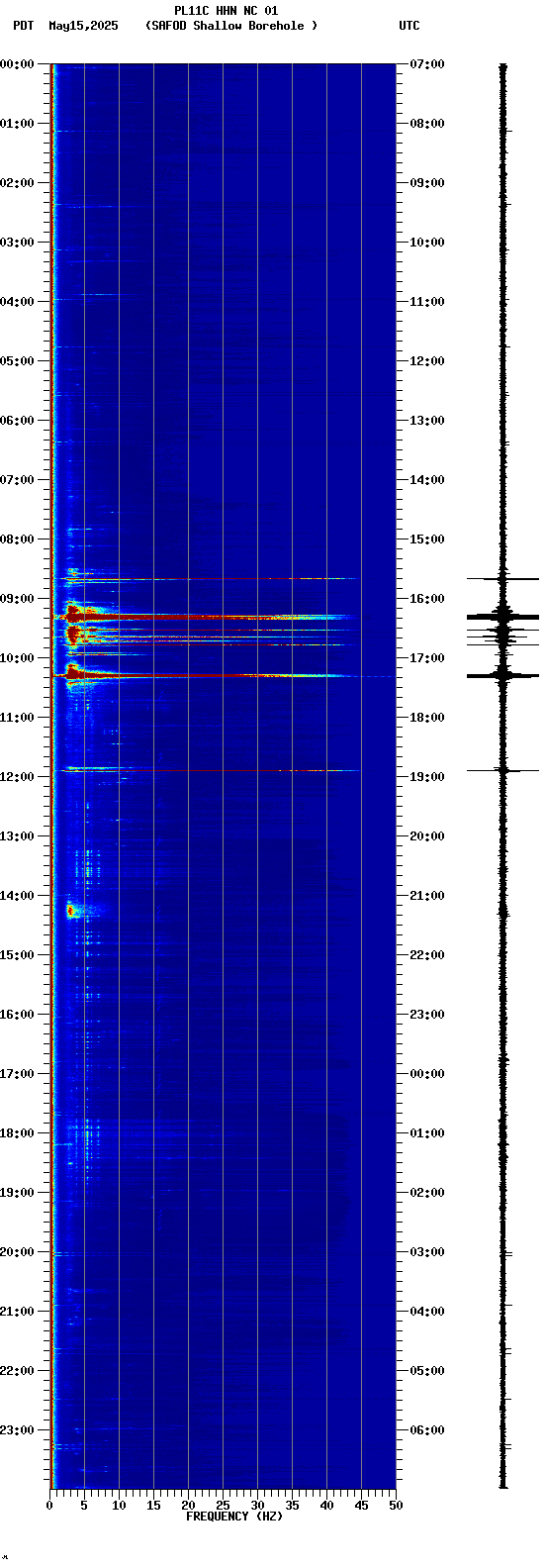Click the 50 Hz frequency tick label
This screenshot has height=1568, width=546.
click(x=396, y=1506)
